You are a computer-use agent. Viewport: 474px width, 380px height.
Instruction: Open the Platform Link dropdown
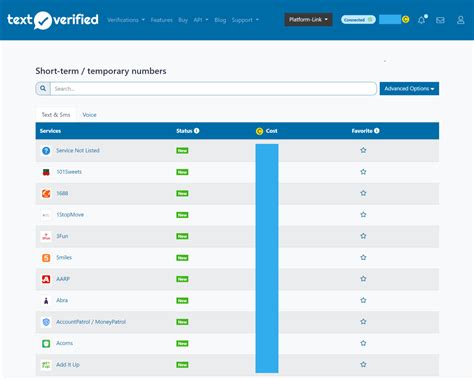coord(308,20)
